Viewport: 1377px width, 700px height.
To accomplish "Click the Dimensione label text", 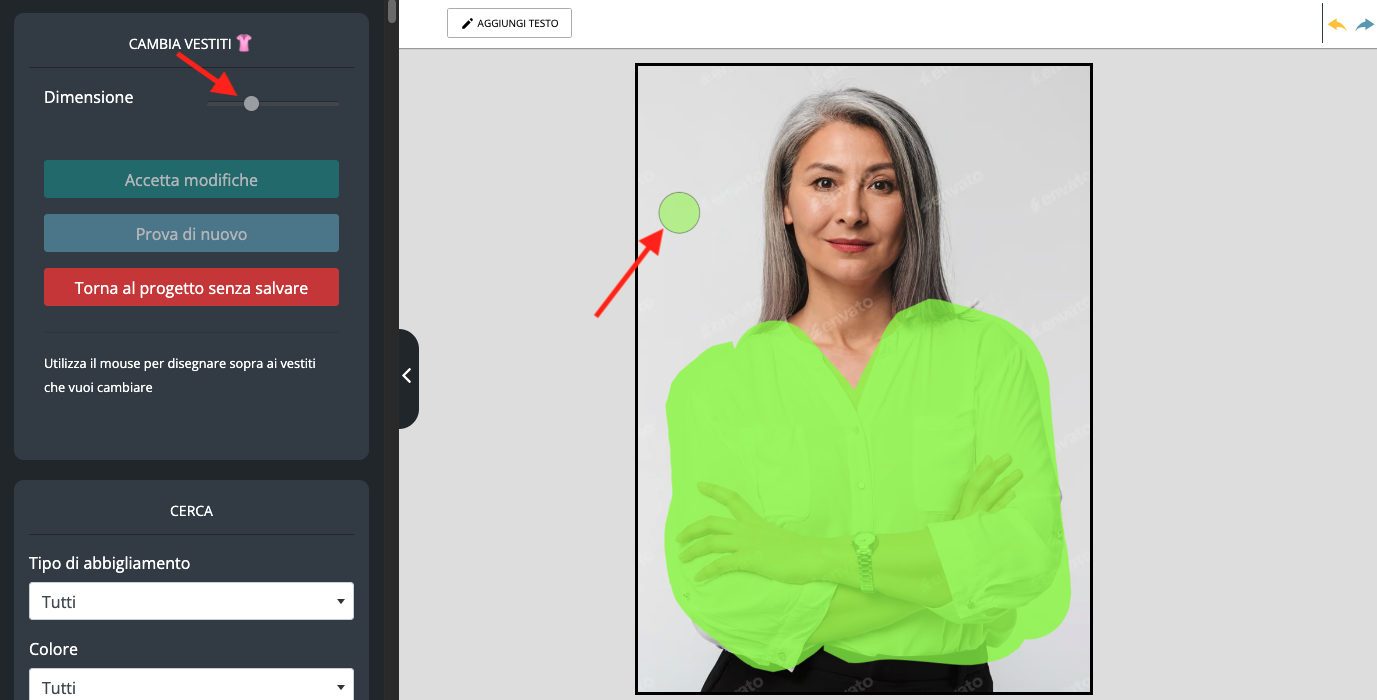I will pyautogui.click(x=89, y=97).
